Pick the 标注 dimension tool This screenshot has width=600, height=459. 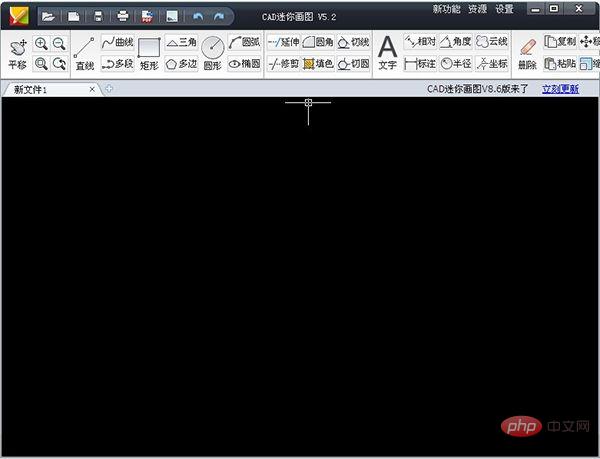tap(420, 64)
